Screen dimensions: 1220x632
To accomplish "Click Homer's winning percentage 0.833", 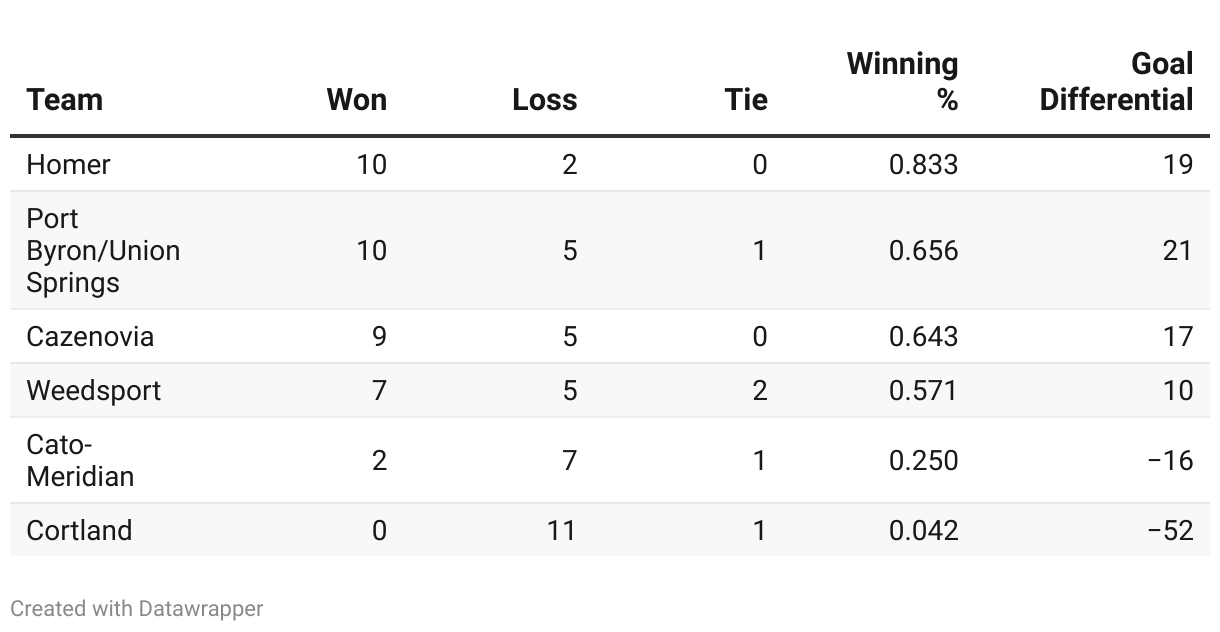I will click(x=923, y=164).
